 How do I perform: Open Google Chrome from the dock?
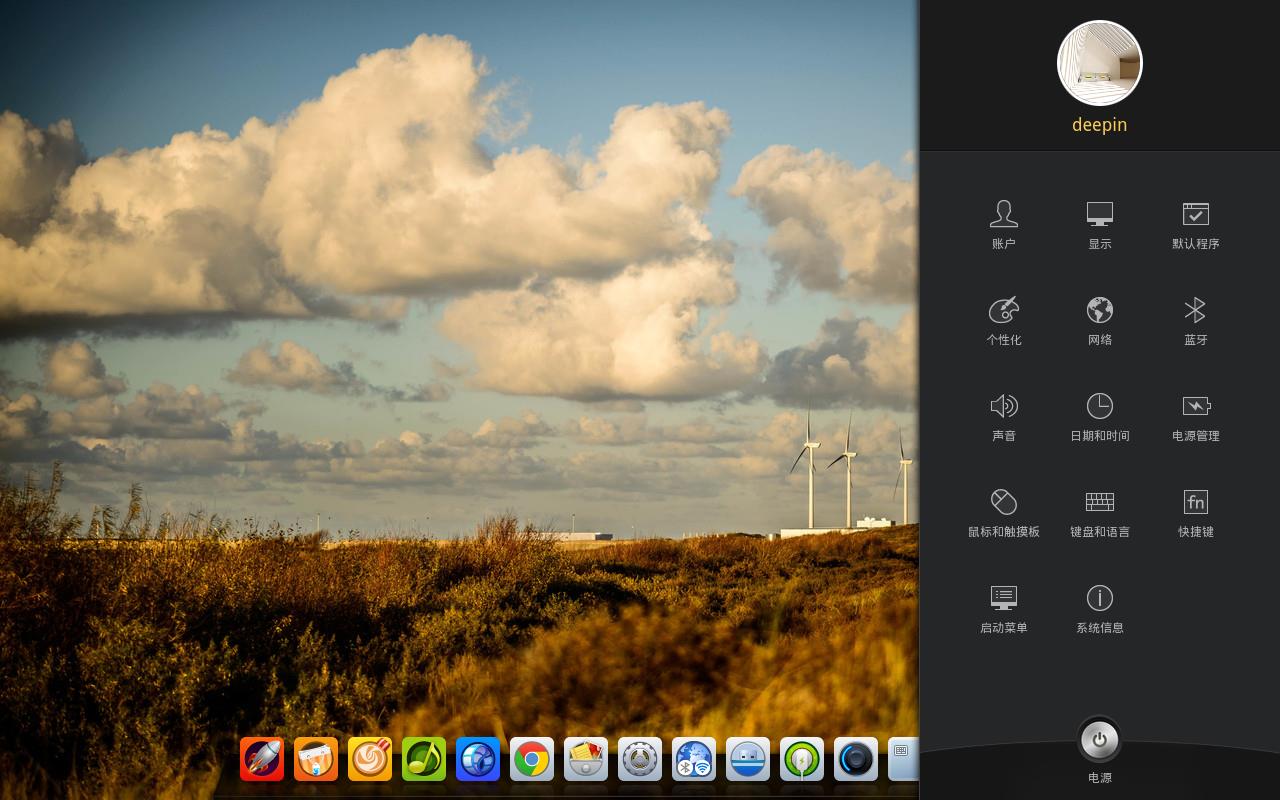click(x=532, y=760)
